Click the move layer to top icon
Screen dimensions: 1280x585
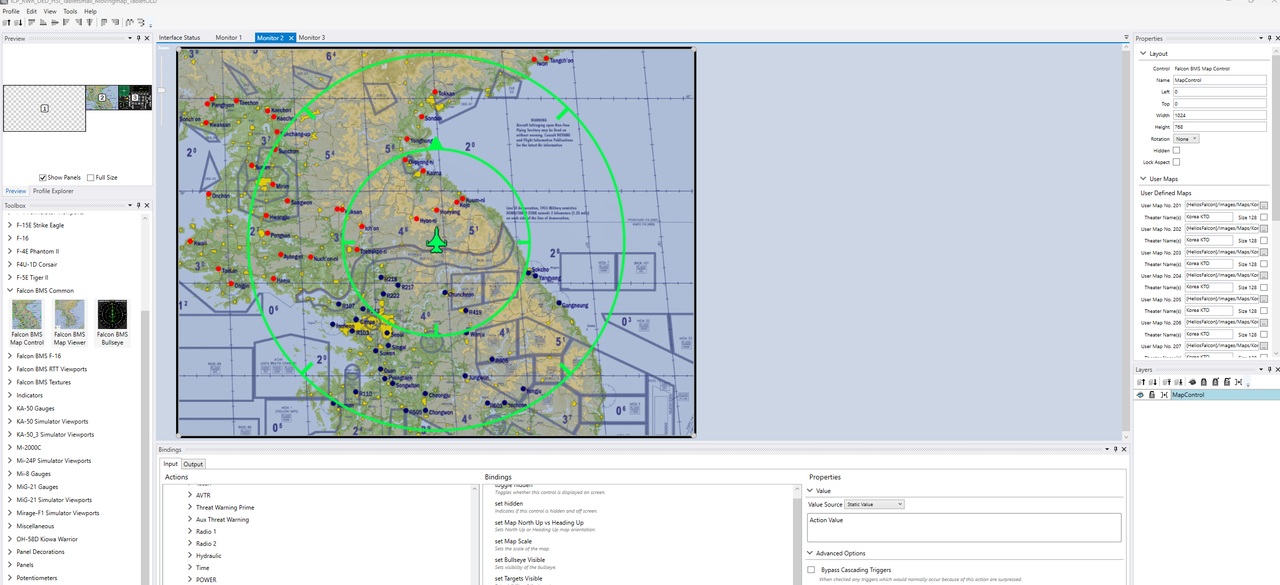tap(1167, 382)
